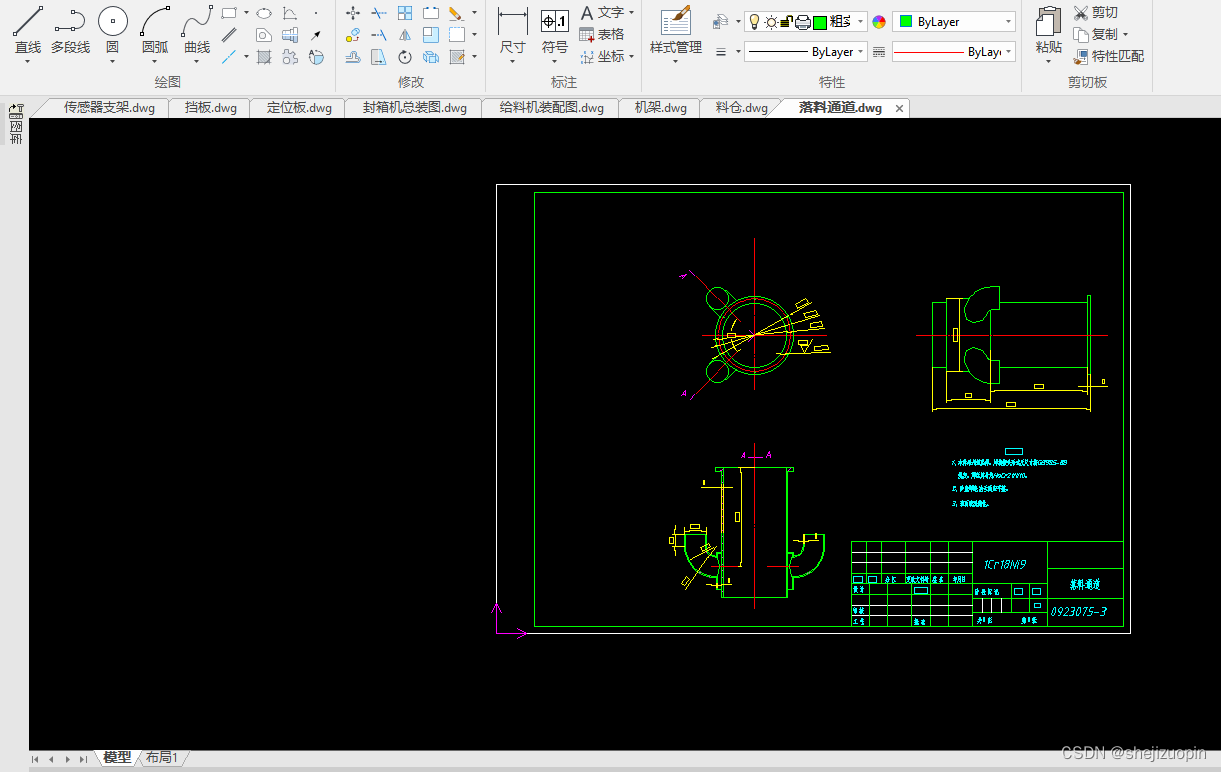This screenshot has width=1221, height=772.
Task: Click the linetype pattern icon
Action: [x=879, y=52]
